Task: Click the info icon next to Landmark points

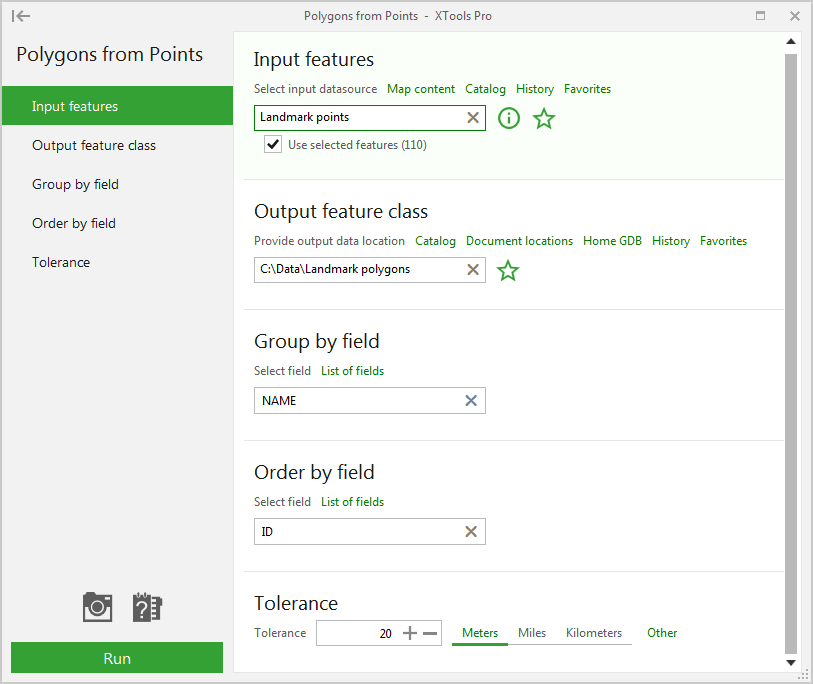Action: (509, 118)
